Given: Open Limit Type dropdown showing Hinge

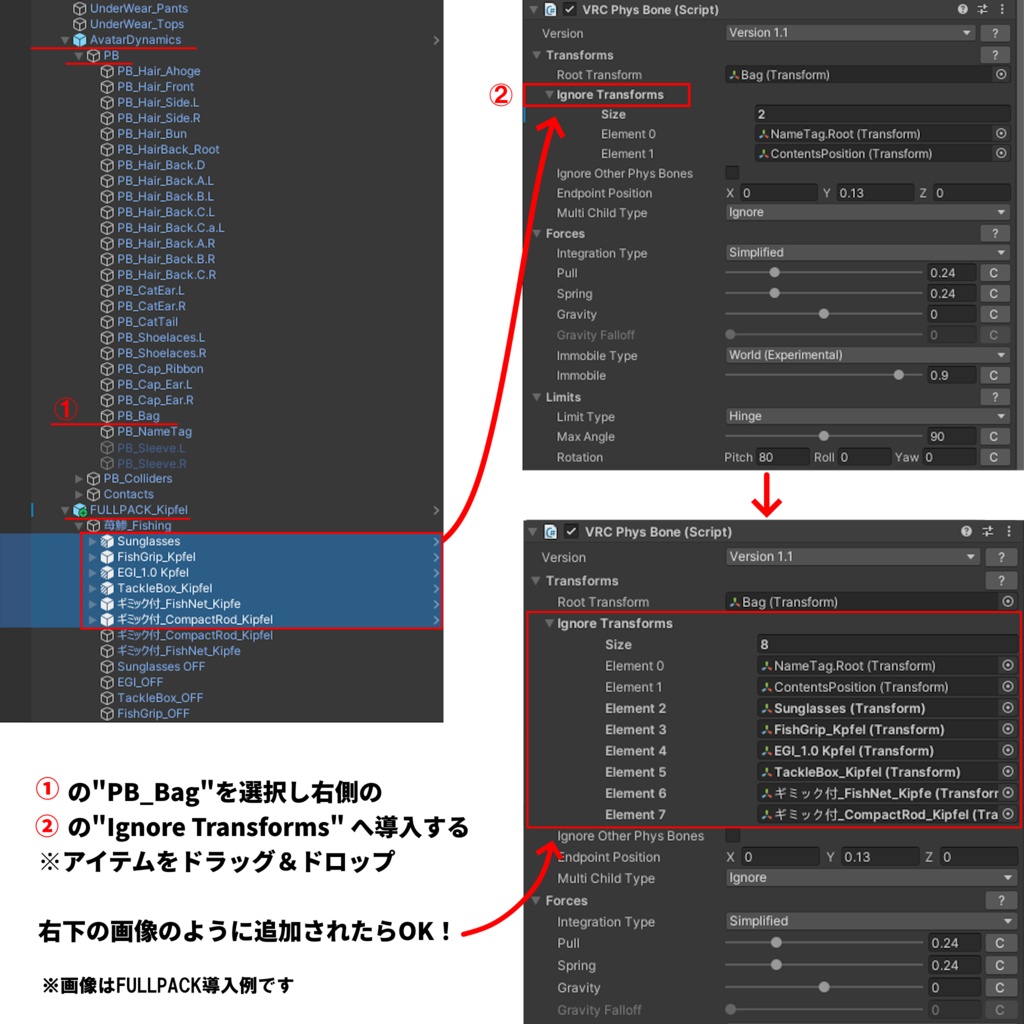Looking at the screenshot, I should click(x=867, y=416).
